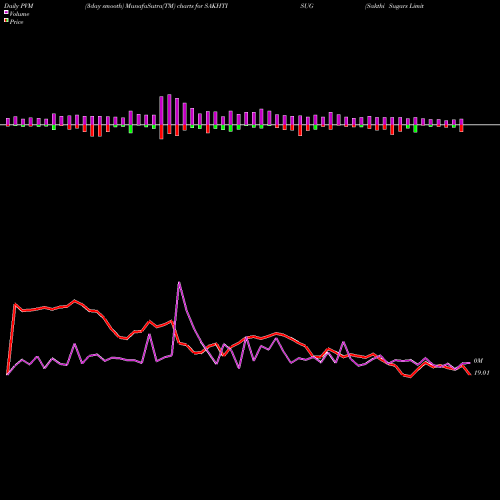Click the '19.01' price value label
This screenshot has height=500, width=500.
(x=481, y=373)
